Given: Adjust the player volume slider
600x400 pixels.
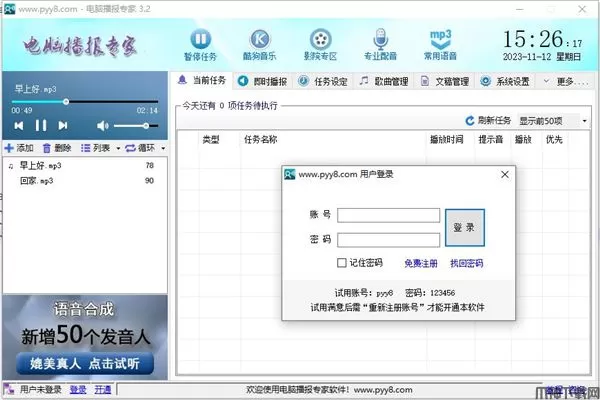Looking at the screenshot, I should [x=136, y=126].
